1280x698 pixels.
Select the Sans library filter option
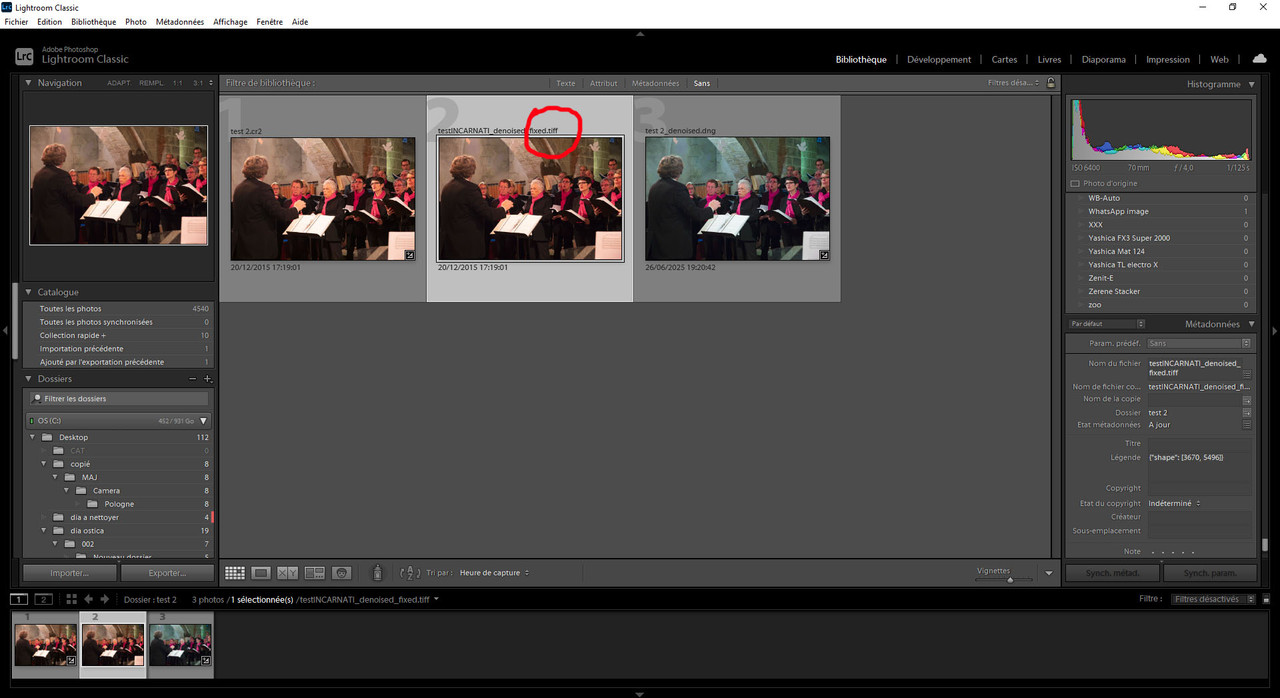point(702,83)
